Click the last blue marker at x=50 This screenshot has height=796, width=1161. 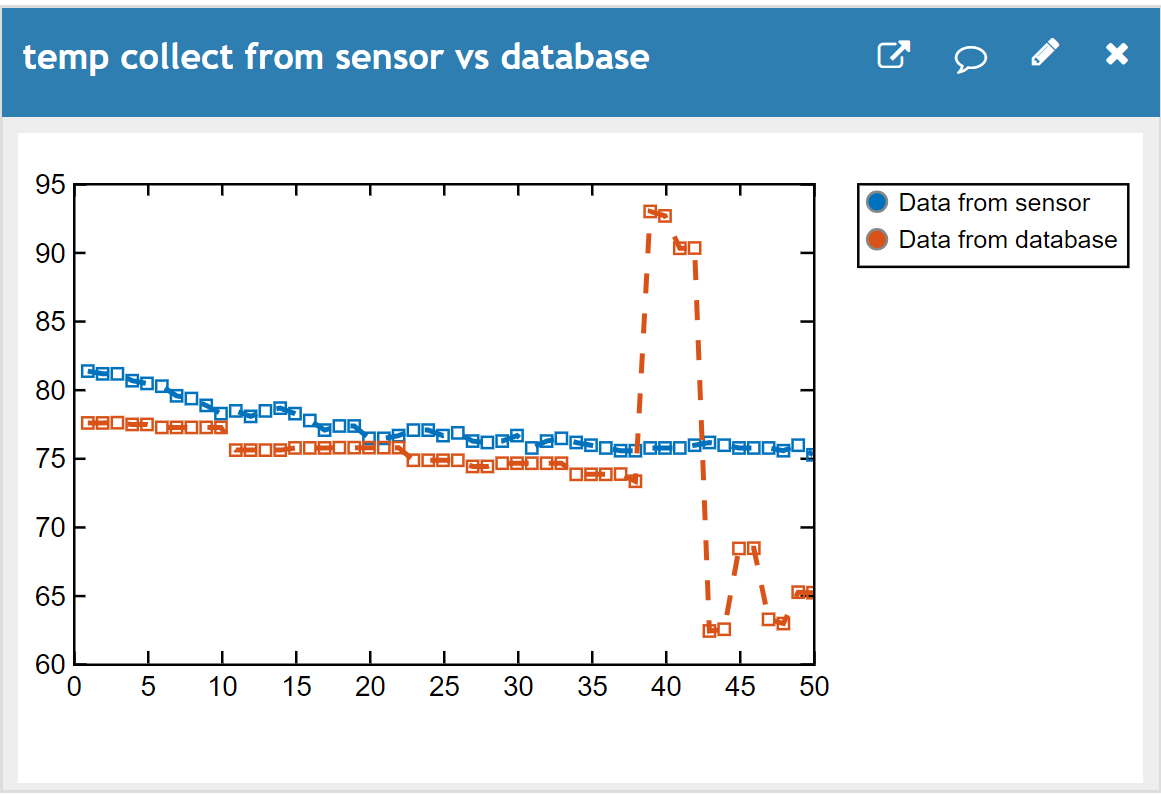coord(811,455)
